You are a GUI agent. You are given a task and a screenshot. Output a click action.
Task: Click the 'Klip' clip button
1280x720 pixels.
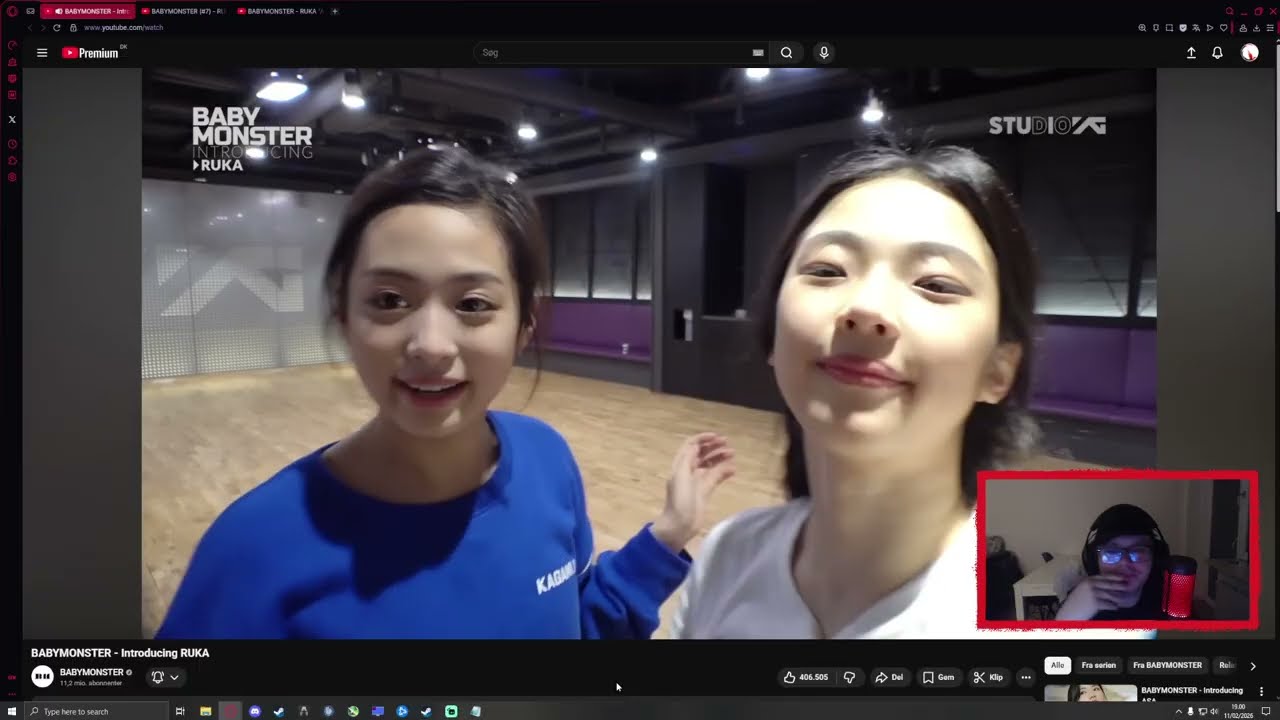point(988,677)
